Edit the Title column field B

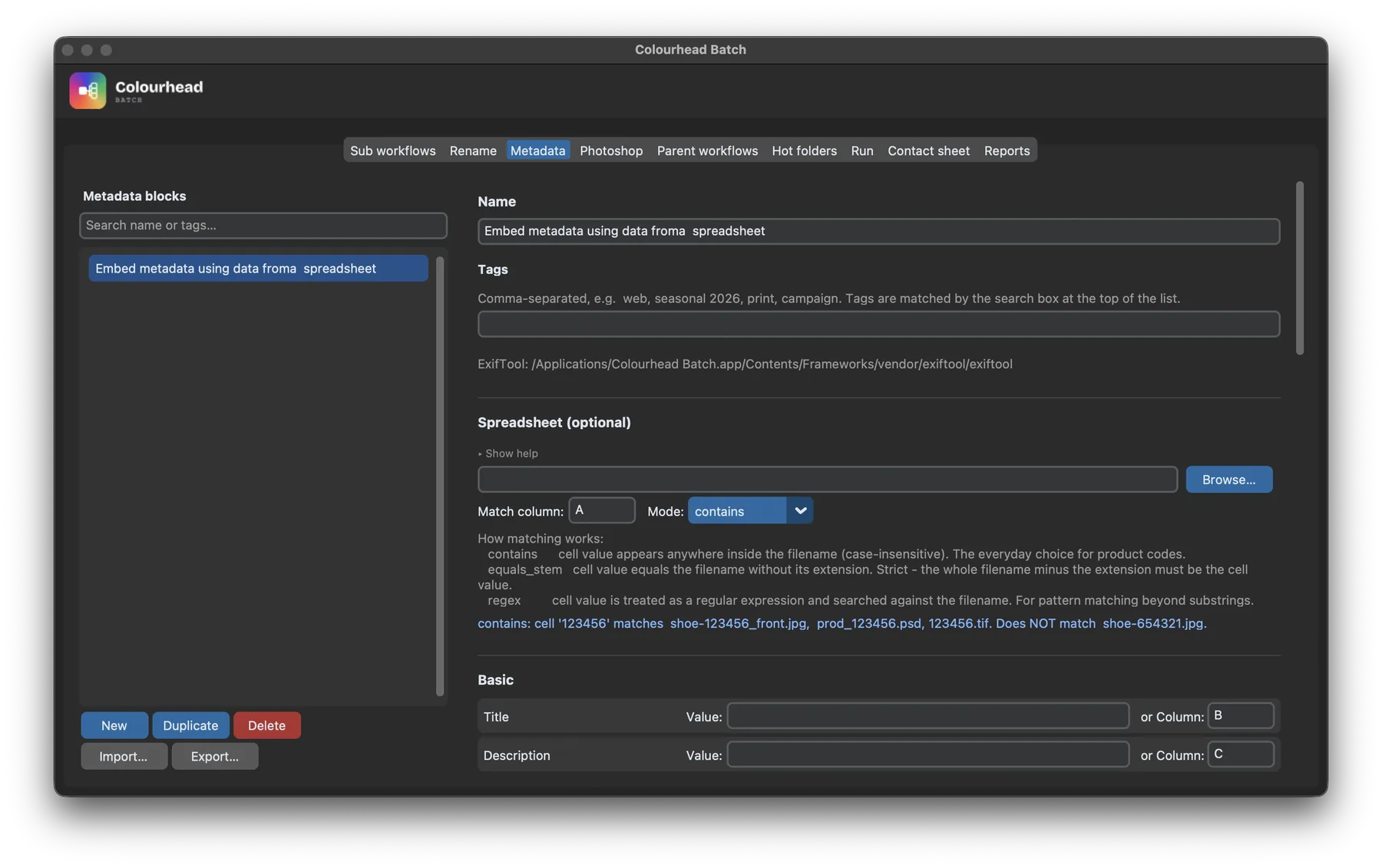click(x=1241, y=716)
